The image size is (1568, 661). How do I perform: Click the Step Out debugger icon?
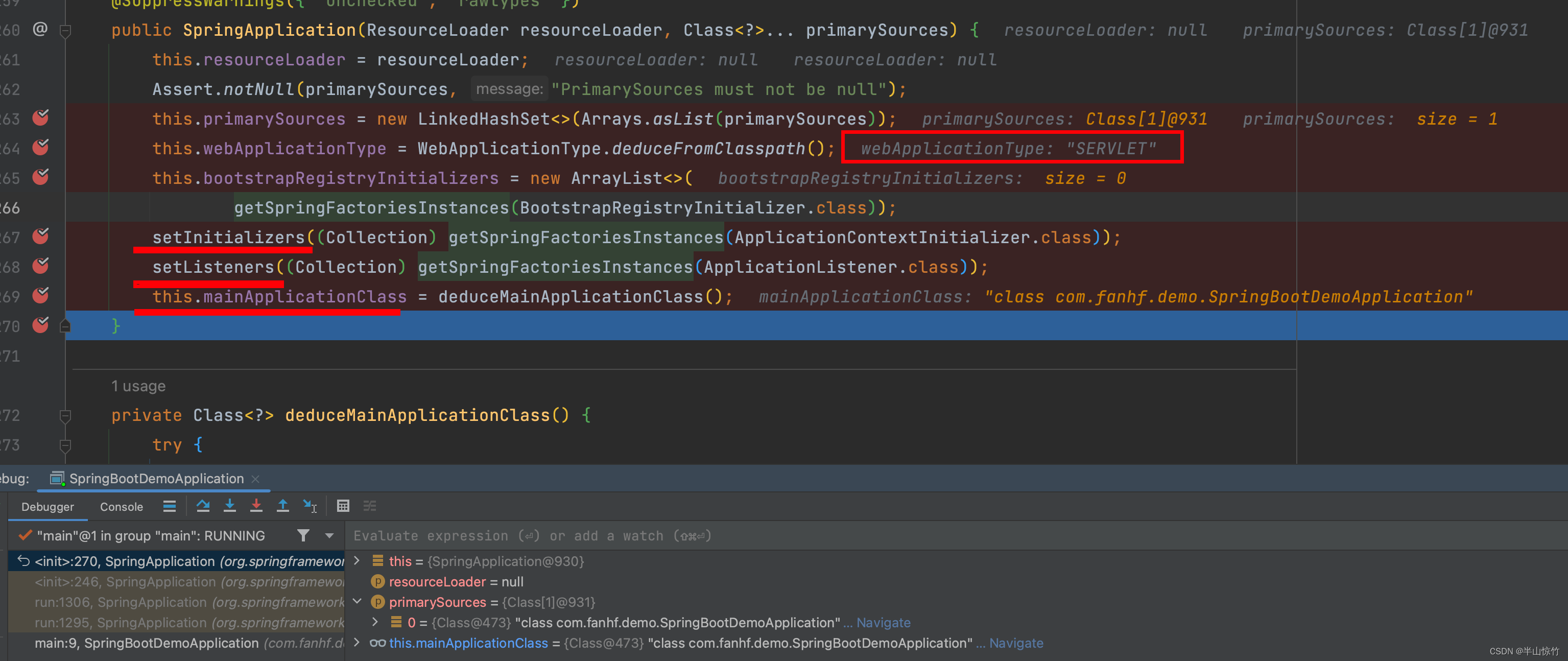click(x=283, y=506)
